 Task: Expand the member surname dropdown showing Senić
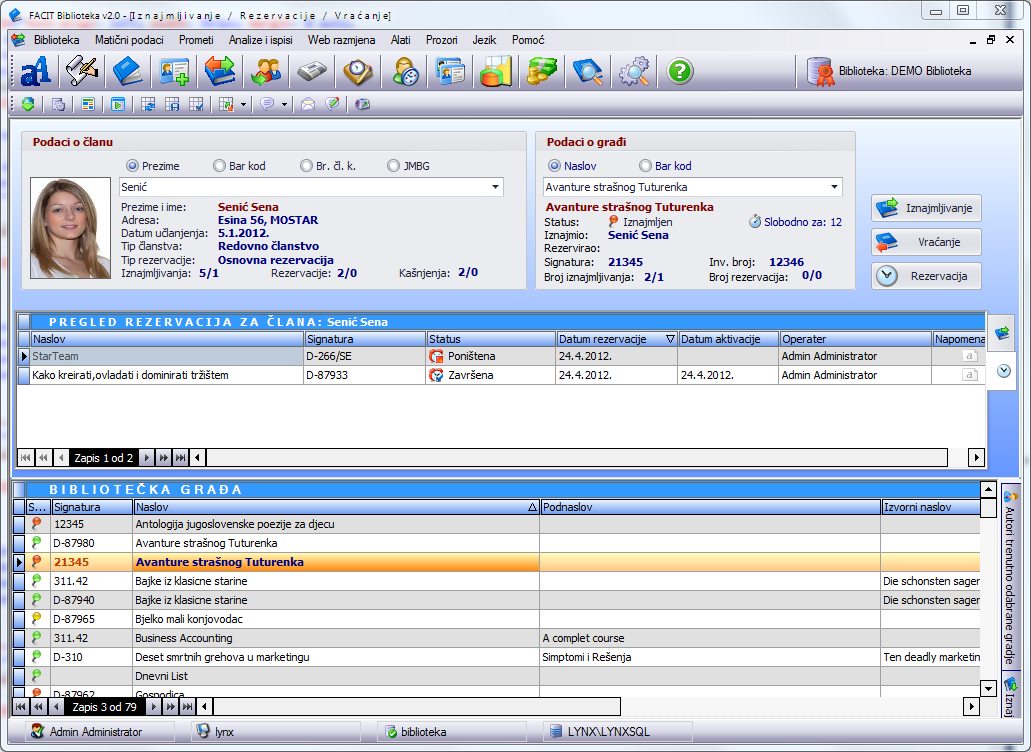(x=496, y=187)
